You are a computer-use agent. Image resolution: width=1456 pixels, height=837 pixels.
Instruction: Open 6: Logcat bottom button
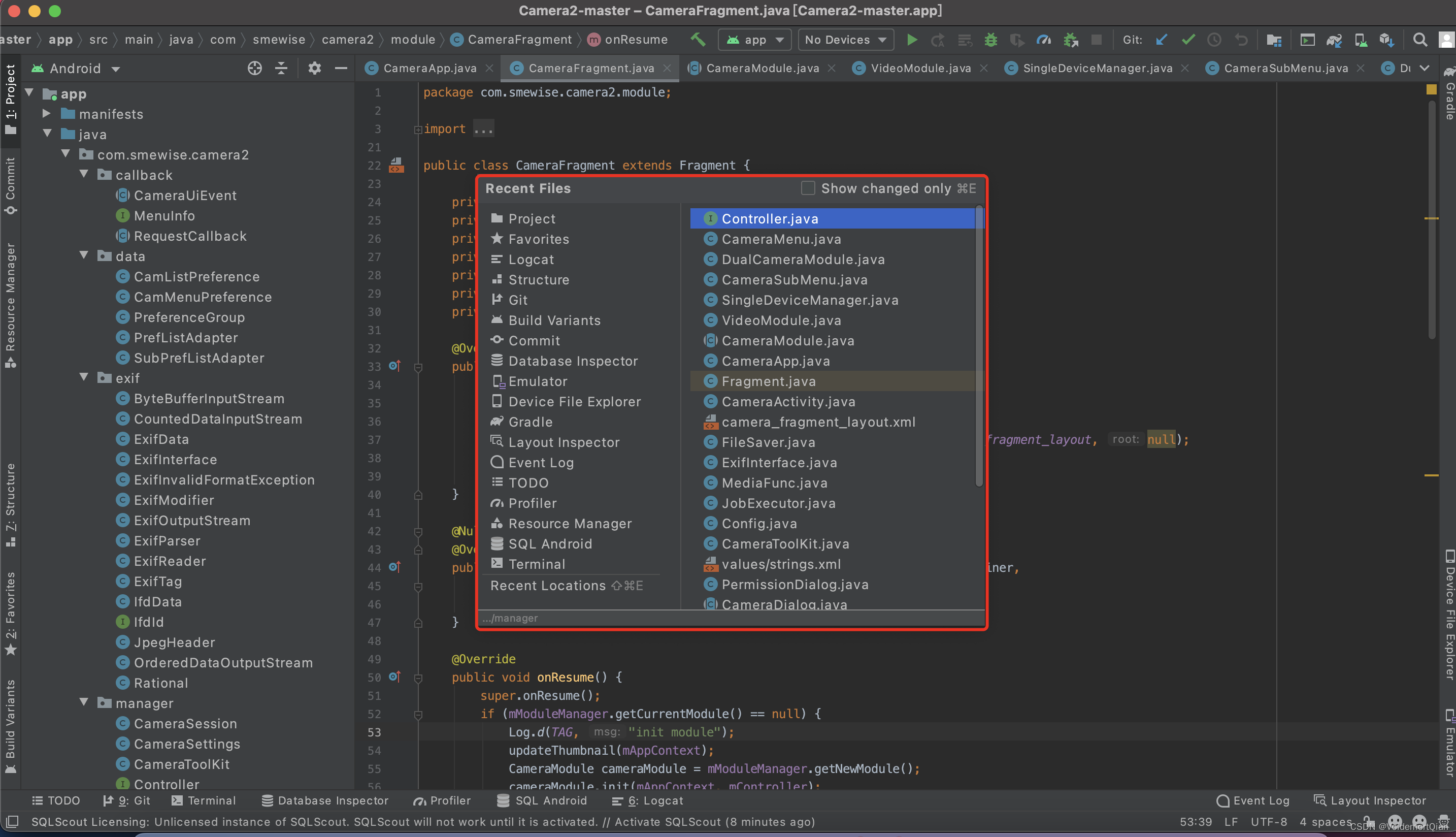[648, 800]
